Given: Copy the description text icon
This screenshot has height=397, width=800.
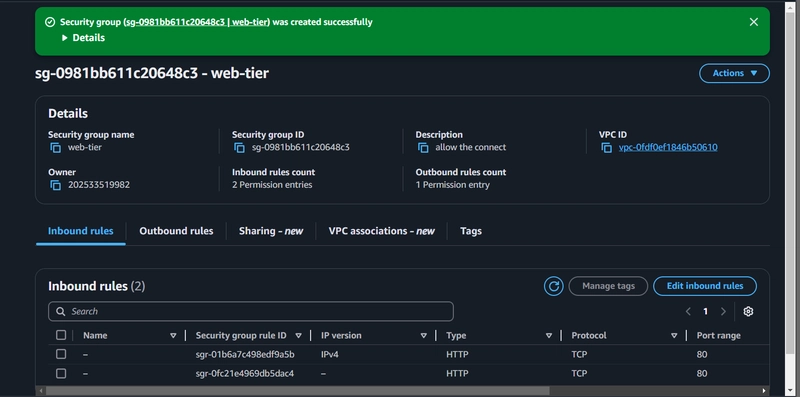Looking at the screenshot, I should click(422, 147).
